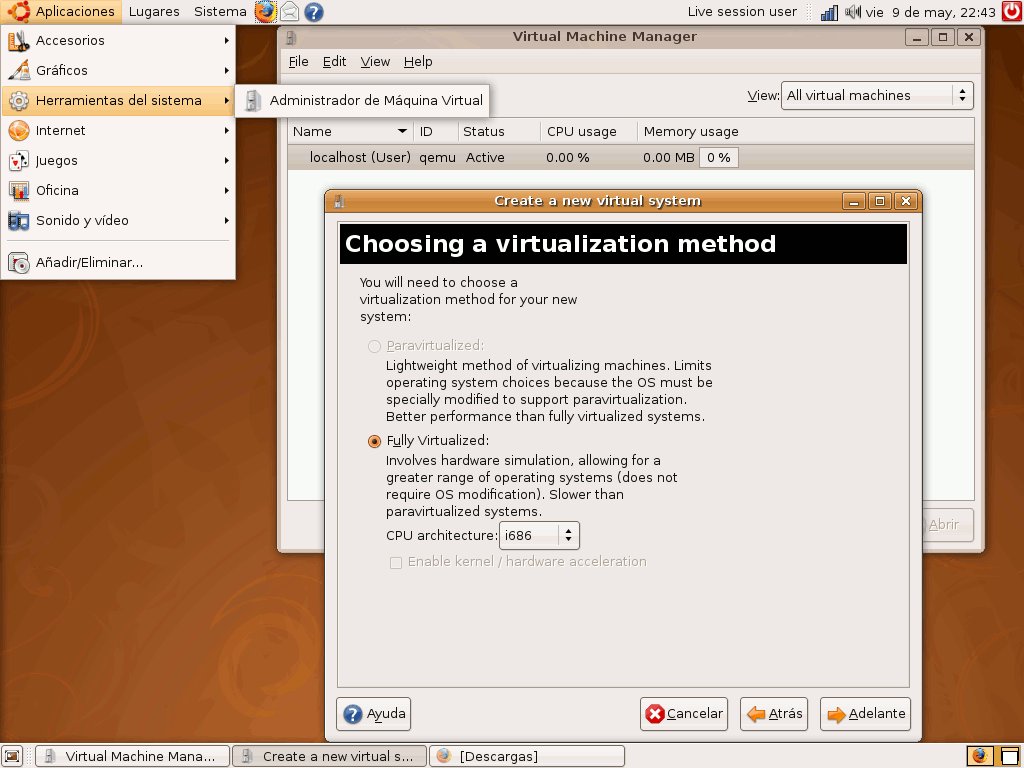Click the Create a new virtual system title icon
1024x768 pixels.
coord(338,201)
